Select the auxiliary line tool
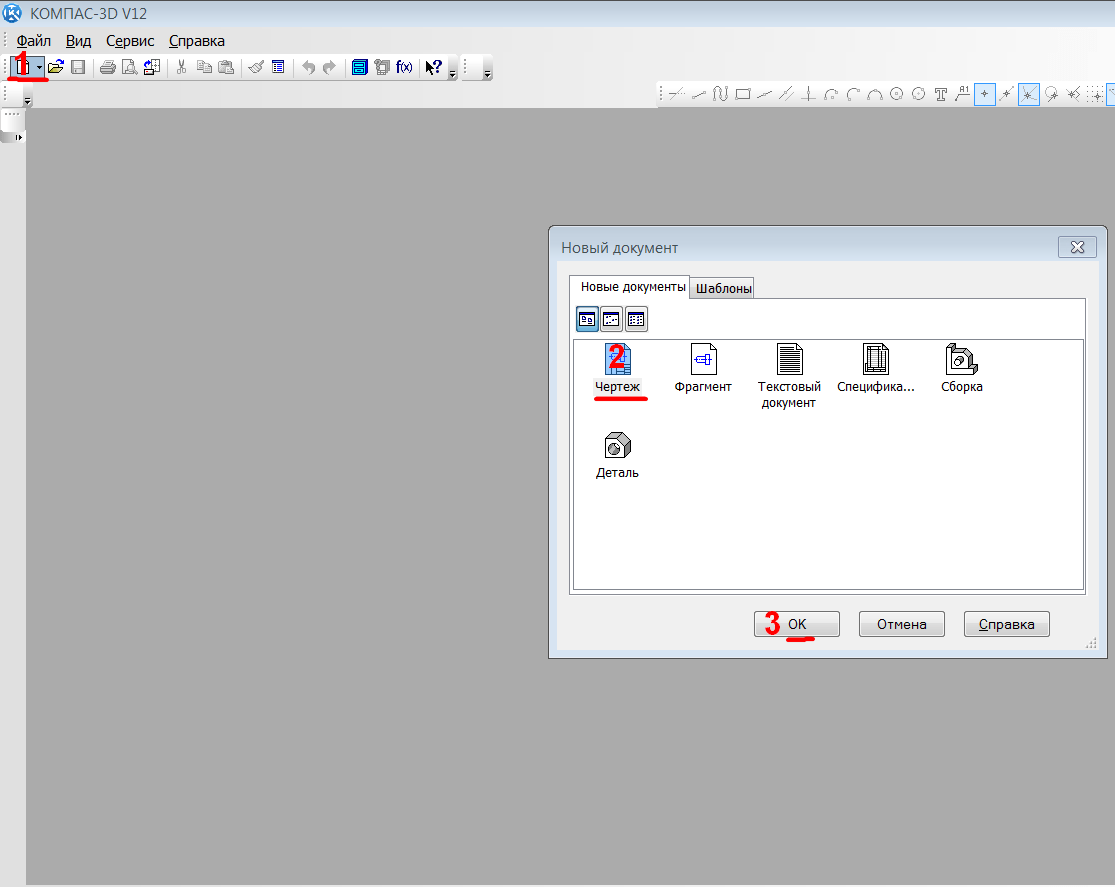Image resolution: width=1115 pixels, height=887 pixels. point(677,94)
